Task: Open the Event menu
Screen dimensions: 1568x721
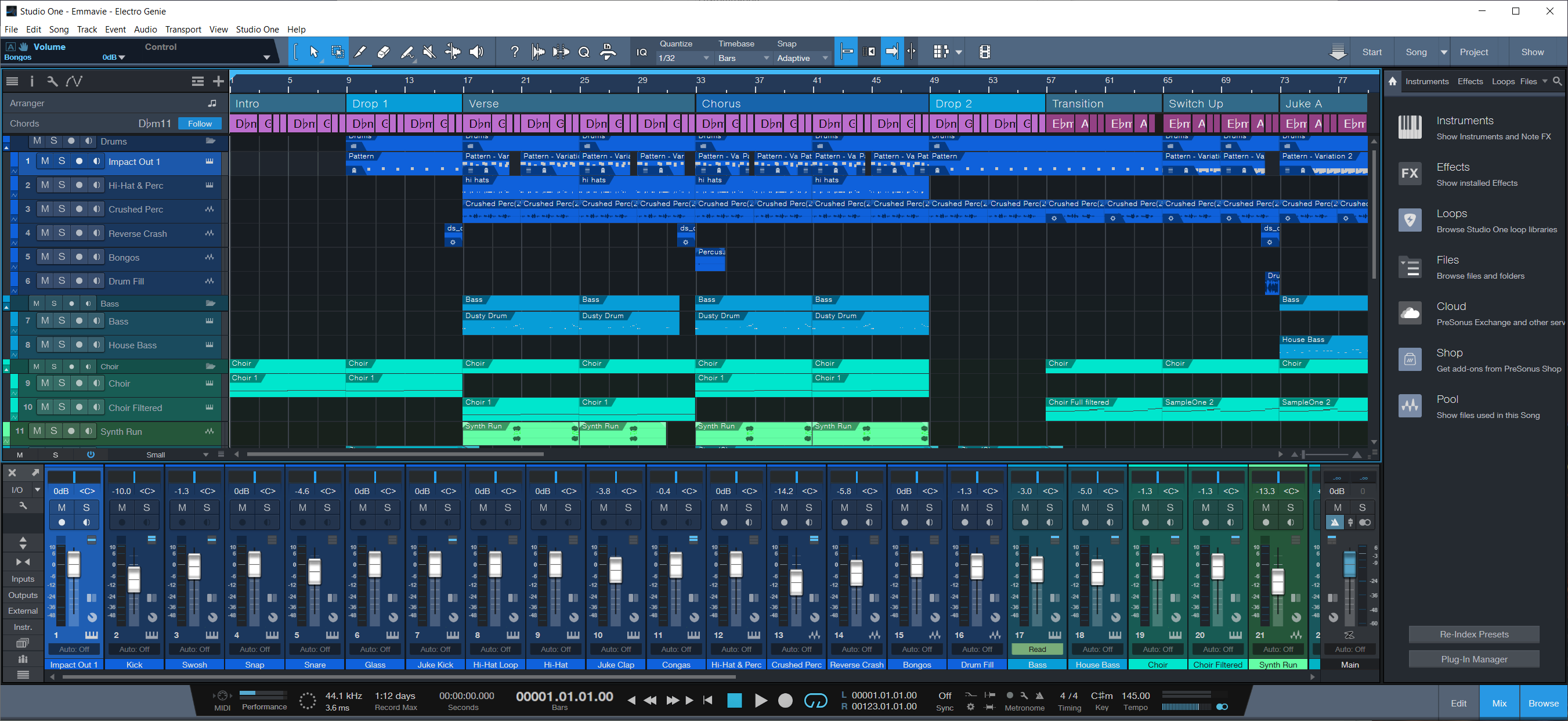Action: (115, 29)
